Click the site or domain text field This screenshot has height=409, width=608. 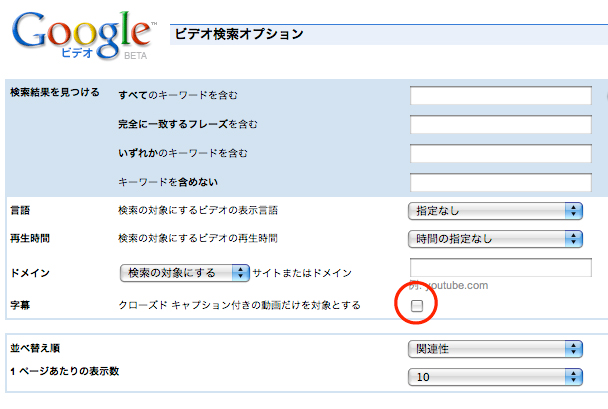pos(501,267)
